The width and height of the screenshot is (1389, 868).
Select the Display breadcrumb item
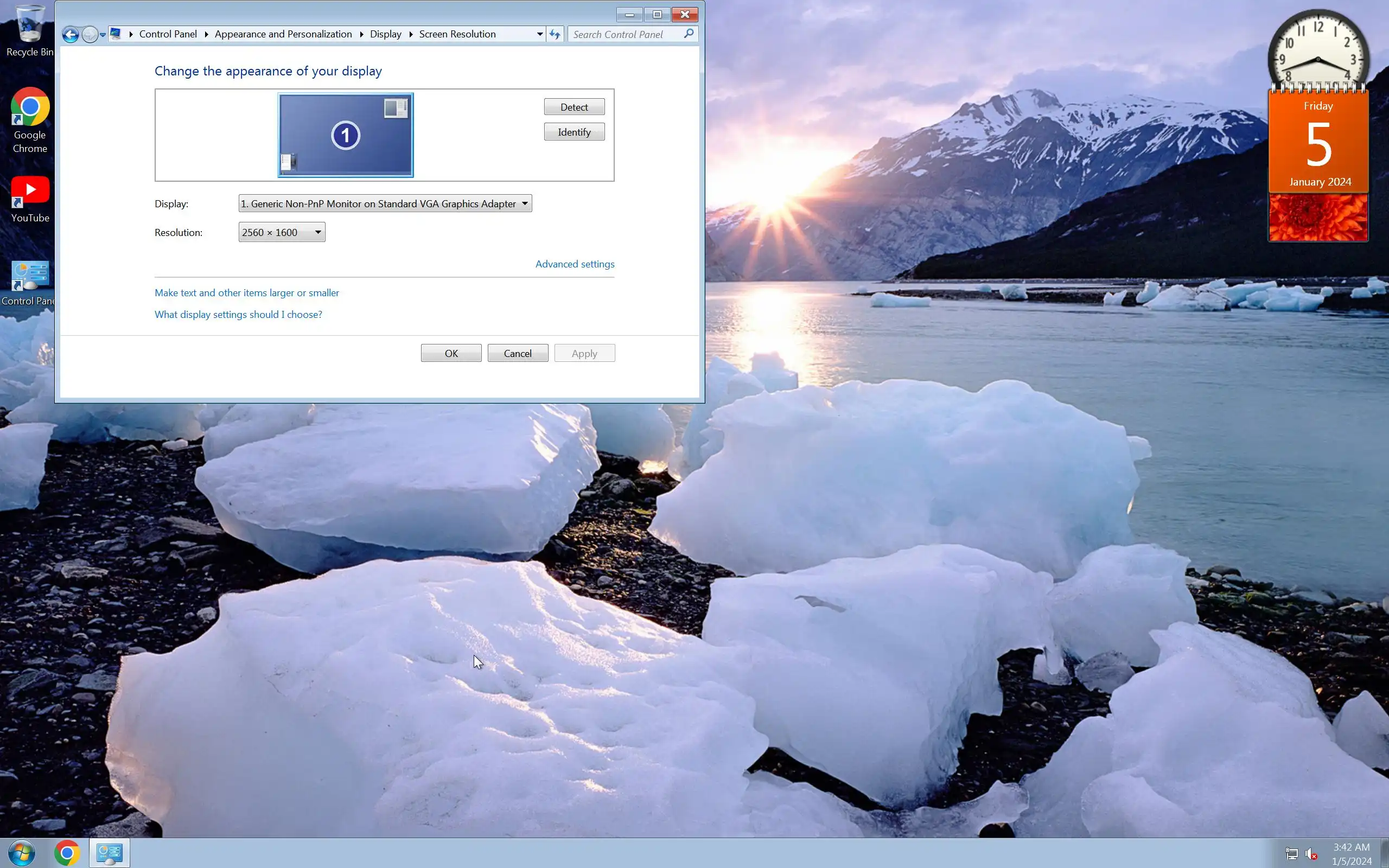point(385,34)
